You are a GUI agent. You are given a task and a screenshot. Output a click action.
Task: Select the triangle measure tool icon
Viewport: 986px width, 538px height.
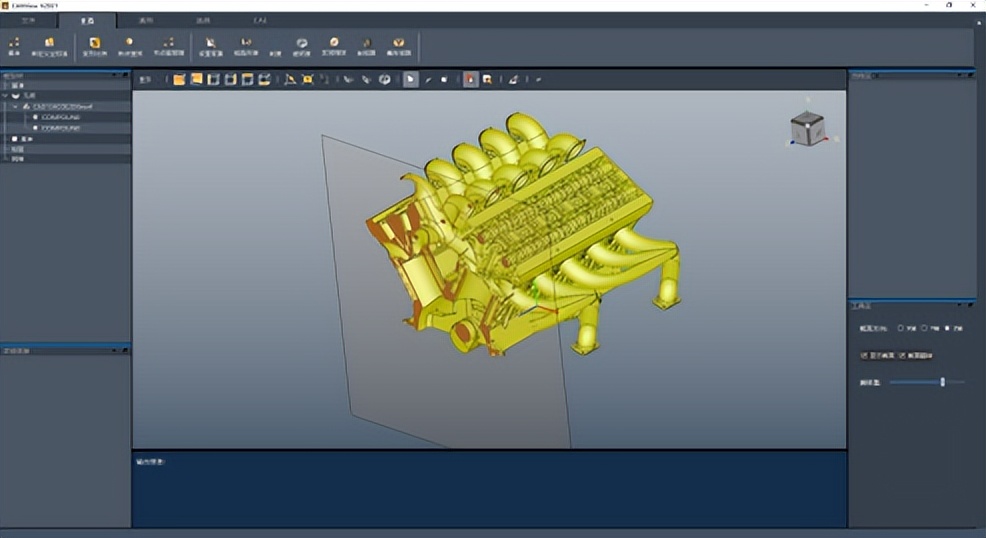pos(290,79)
